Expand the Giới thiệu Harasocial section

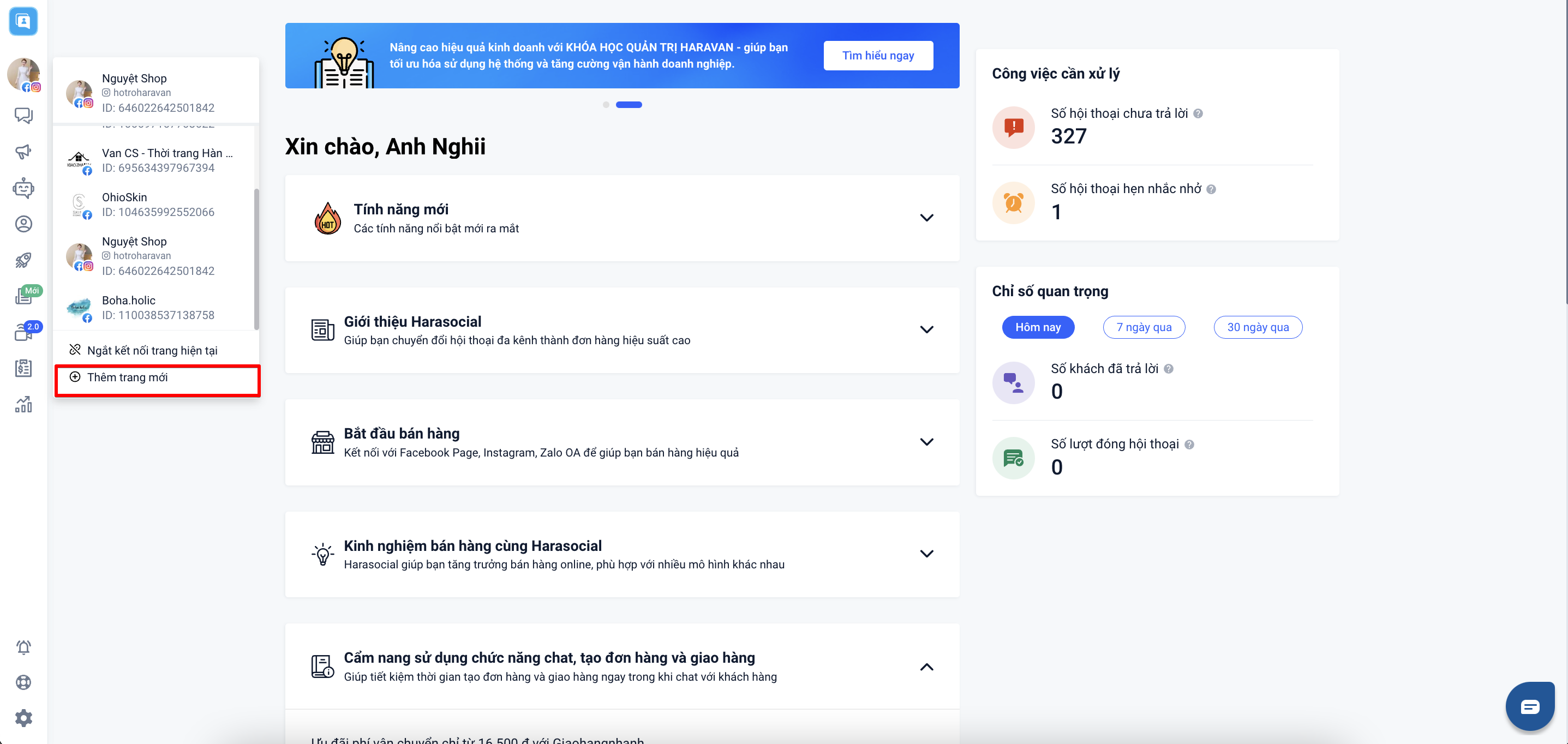[x=926, y=329]
